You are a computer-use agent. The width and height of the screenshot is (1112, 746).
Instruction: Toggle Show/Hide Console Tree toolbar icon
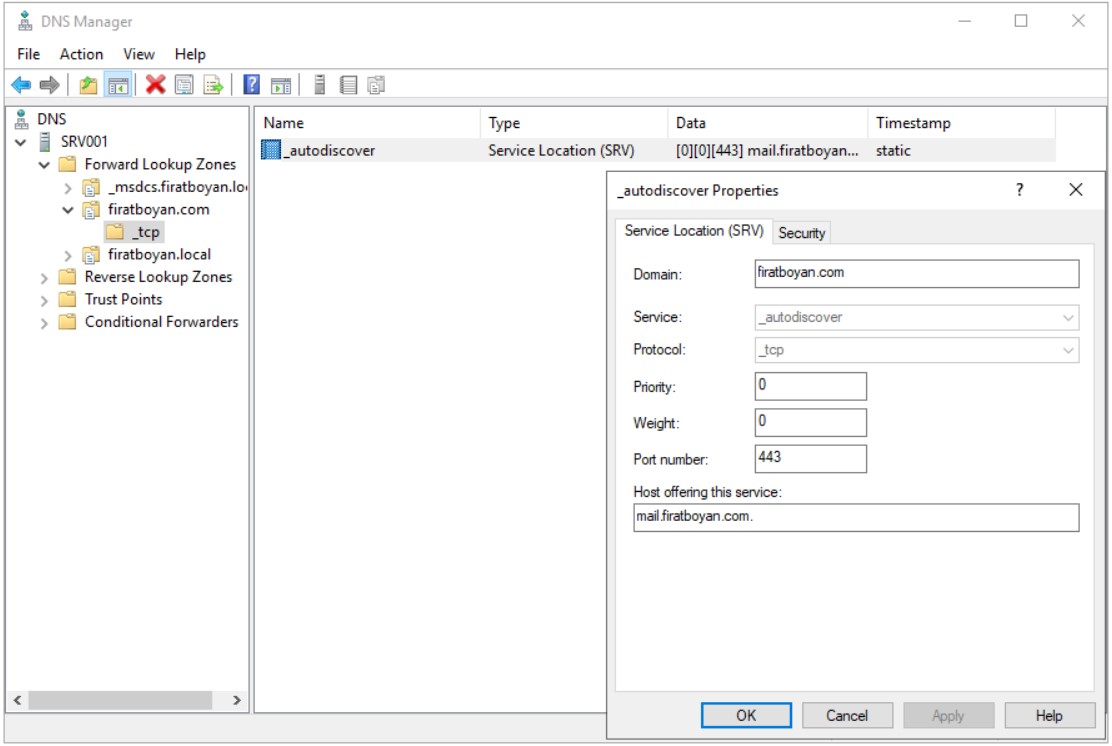118,85
